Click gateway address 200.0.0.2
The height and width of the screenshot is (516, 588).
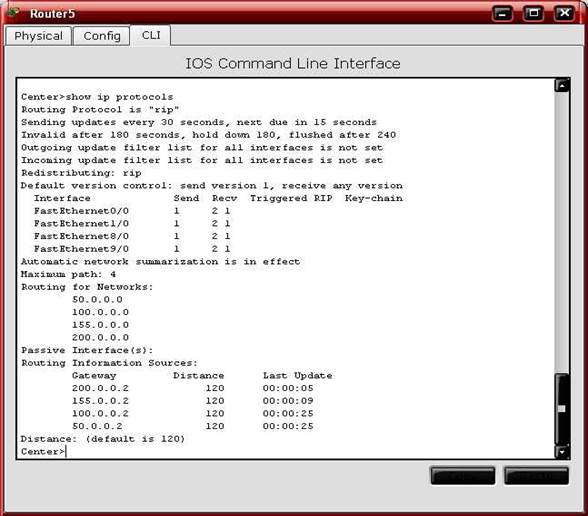coord(100,388)
